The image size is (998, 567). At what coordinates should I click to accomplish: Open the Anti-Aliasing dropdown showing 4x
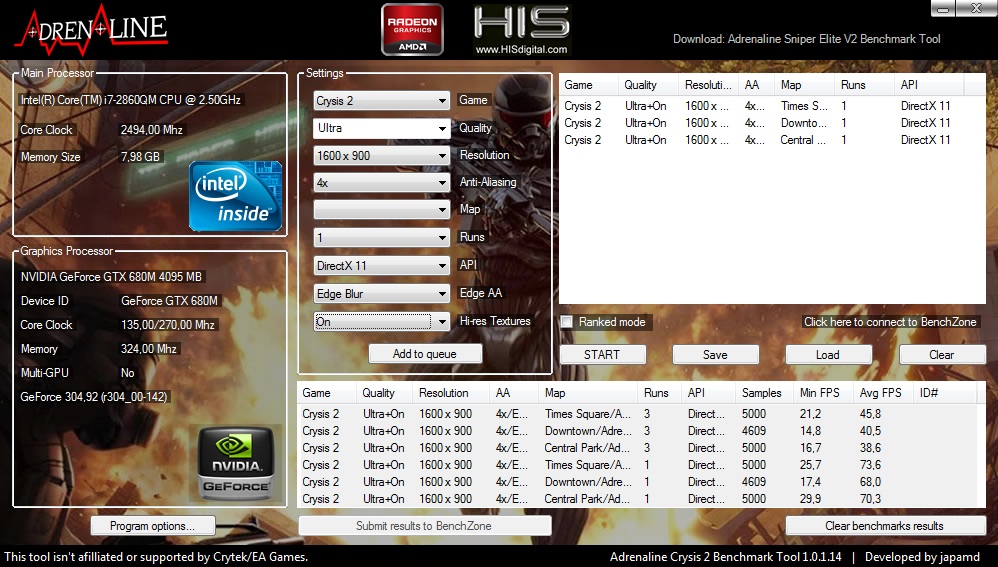(x=381, y=183)
